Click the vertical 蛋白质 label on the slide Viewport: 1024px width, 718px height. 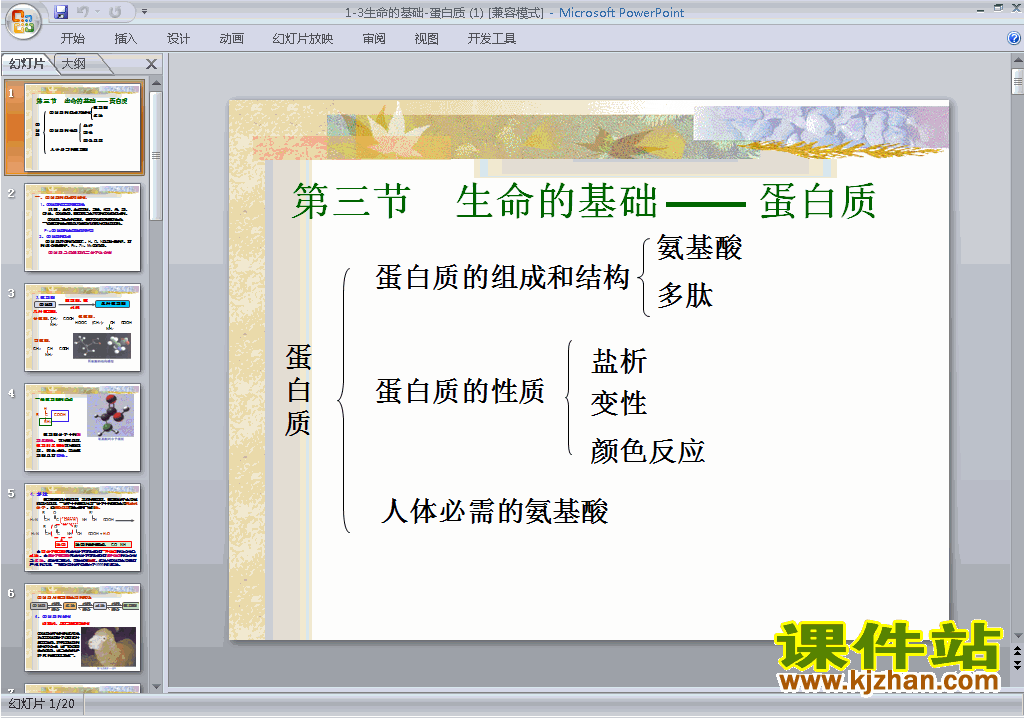pyautogui.click(x=298, y=390)
